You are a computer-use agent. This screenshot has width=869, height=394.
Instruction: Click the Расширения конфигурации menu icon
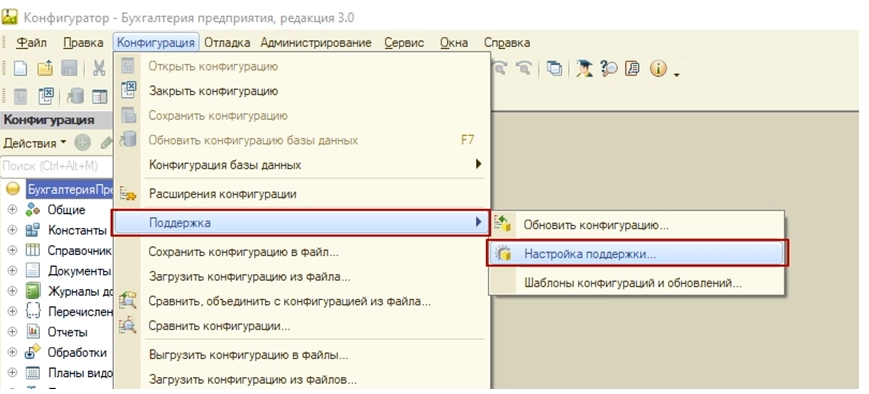(129, 195)
